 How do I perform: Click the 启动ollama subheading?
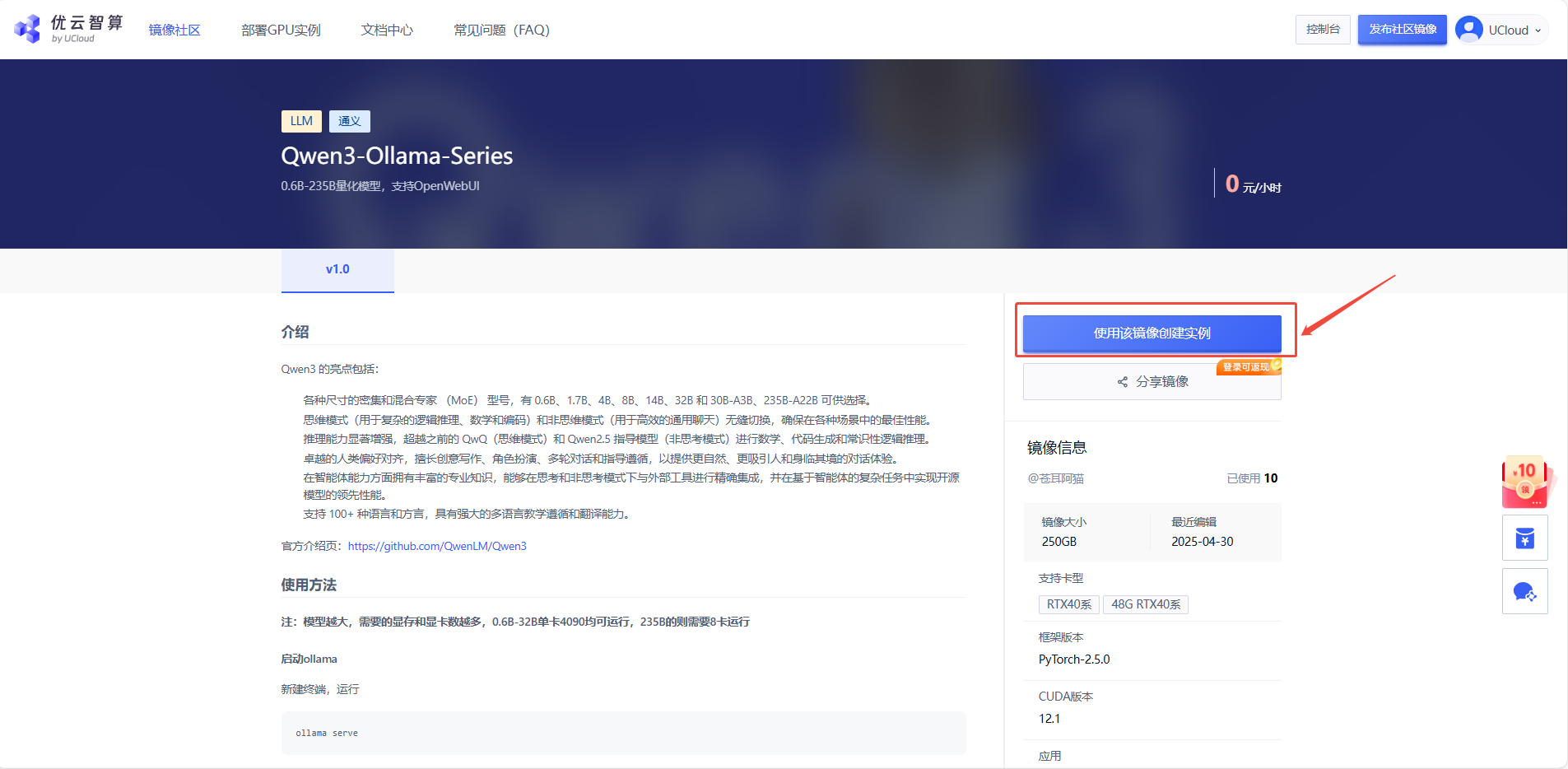[309, 659]
